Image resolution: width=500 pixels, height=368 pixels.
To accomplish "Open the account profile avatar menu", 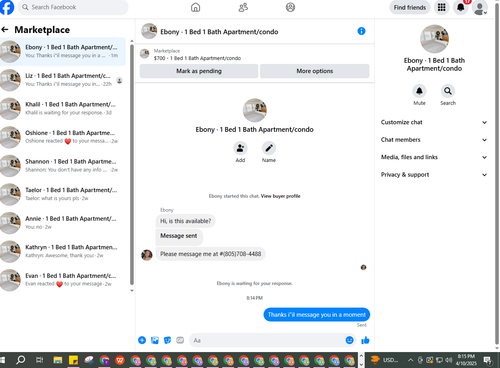I will [x=480, y=8].
